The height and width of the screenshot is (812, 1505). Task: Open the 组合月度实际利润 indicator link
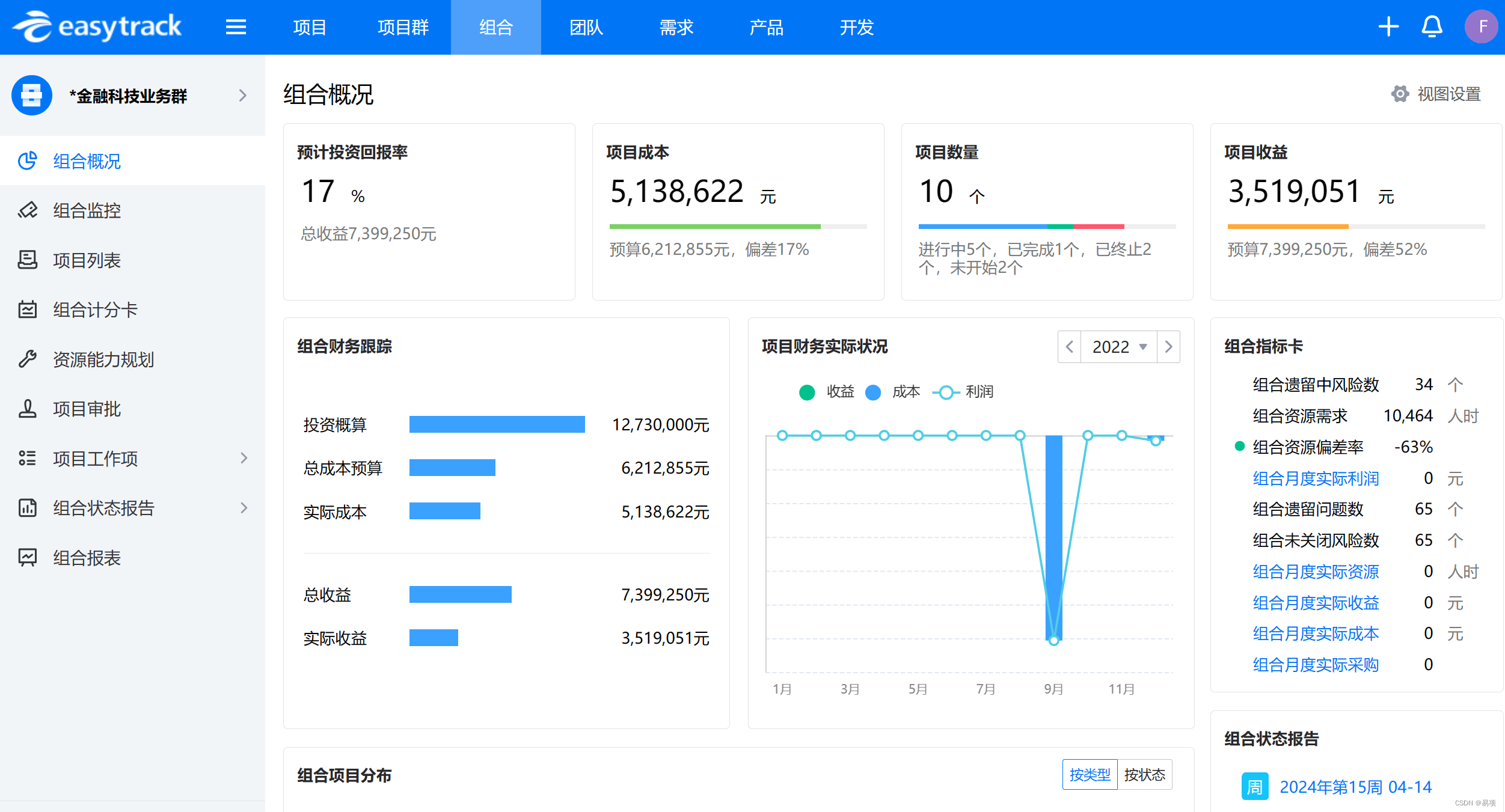tap(1316, 478)
